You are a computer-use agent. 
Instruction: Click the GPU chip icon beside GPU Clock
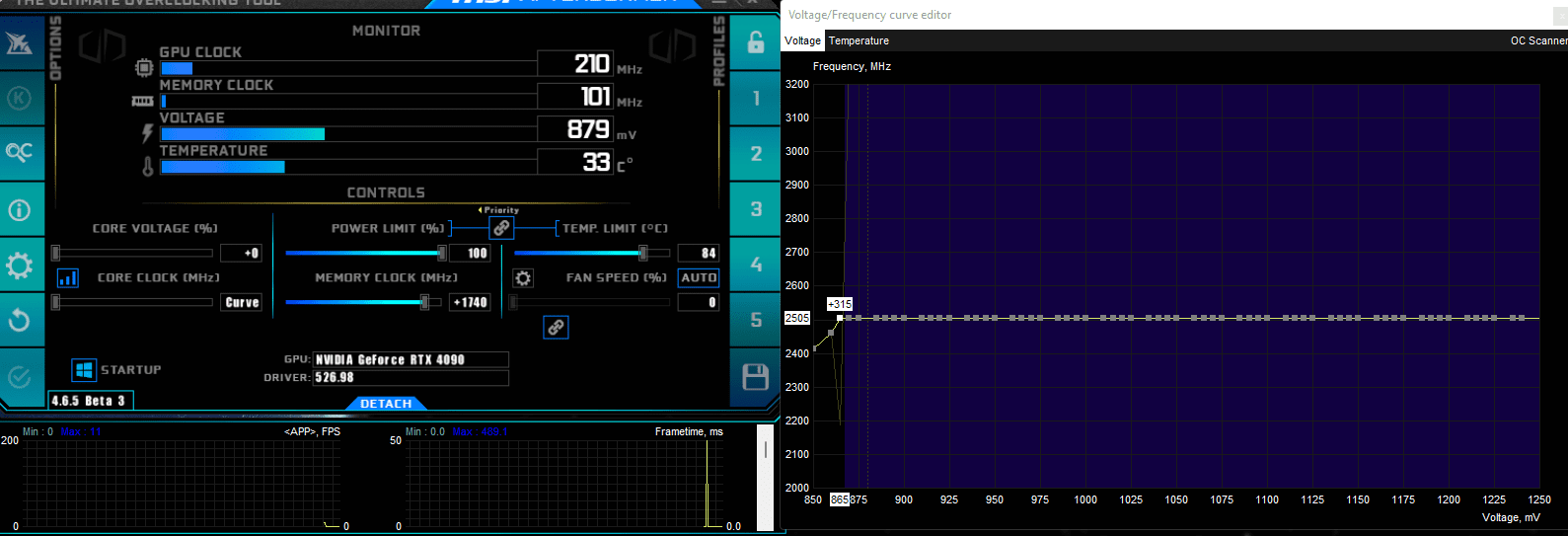[144, 67]
